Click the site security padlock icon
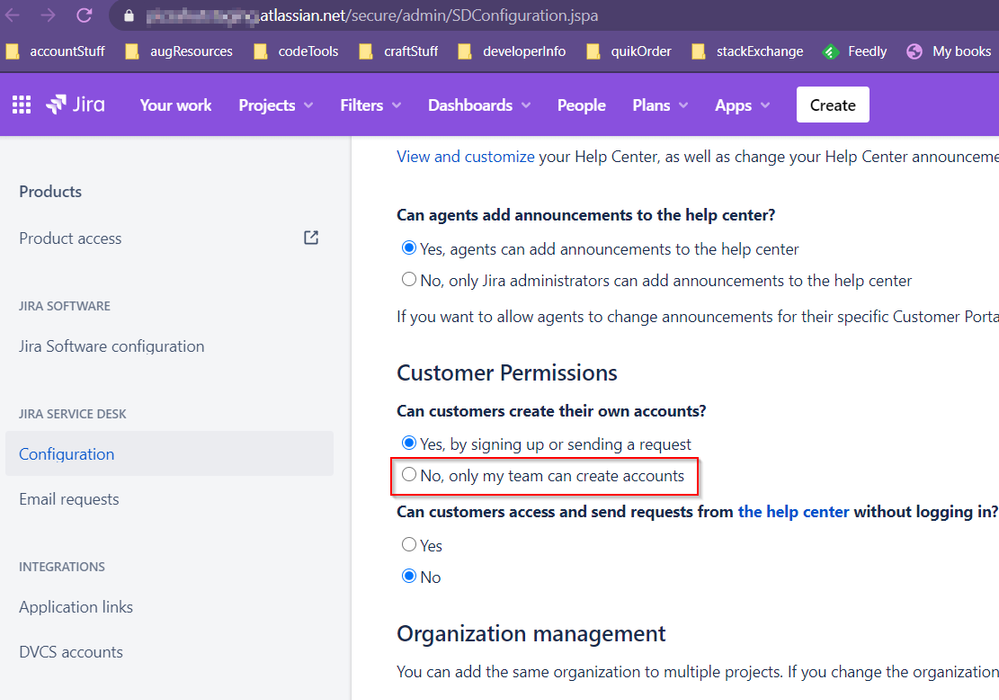 (126, 15)
